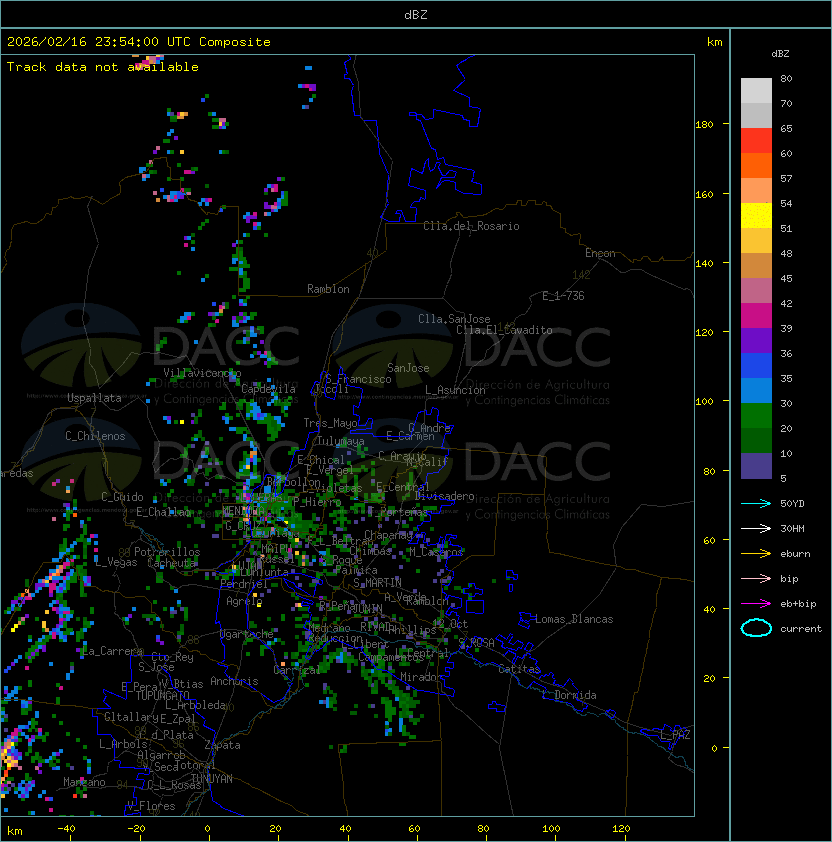This screenshot has height=842, width=832.
Task: Select the magenta 39-42 dBZ color swatch
Action: [756, 316]
